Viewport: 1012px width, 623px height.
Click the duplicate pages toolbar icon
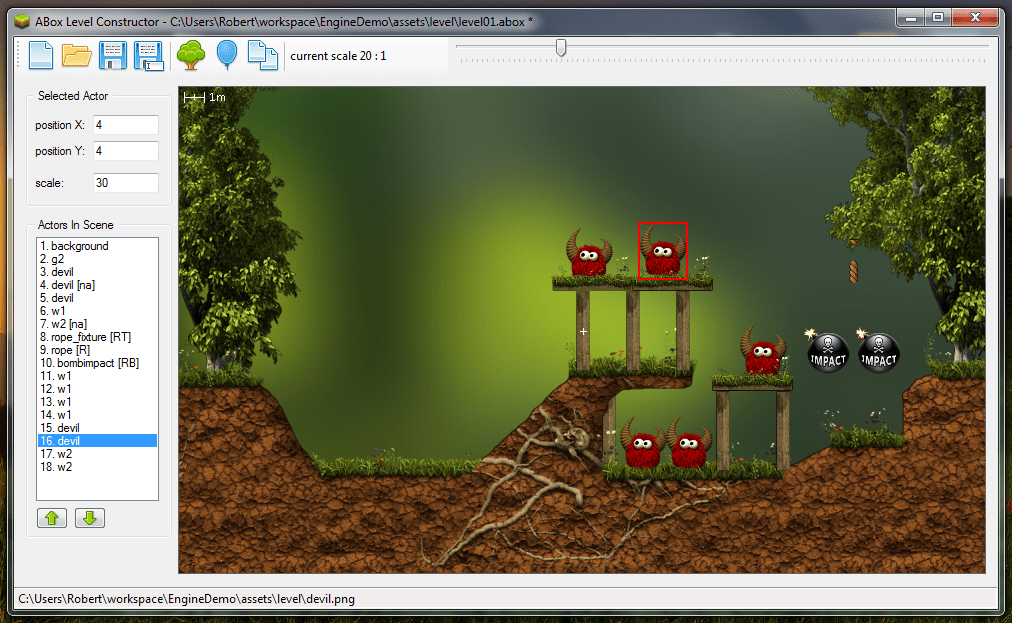pyautogui.click(x=262, y=55)
